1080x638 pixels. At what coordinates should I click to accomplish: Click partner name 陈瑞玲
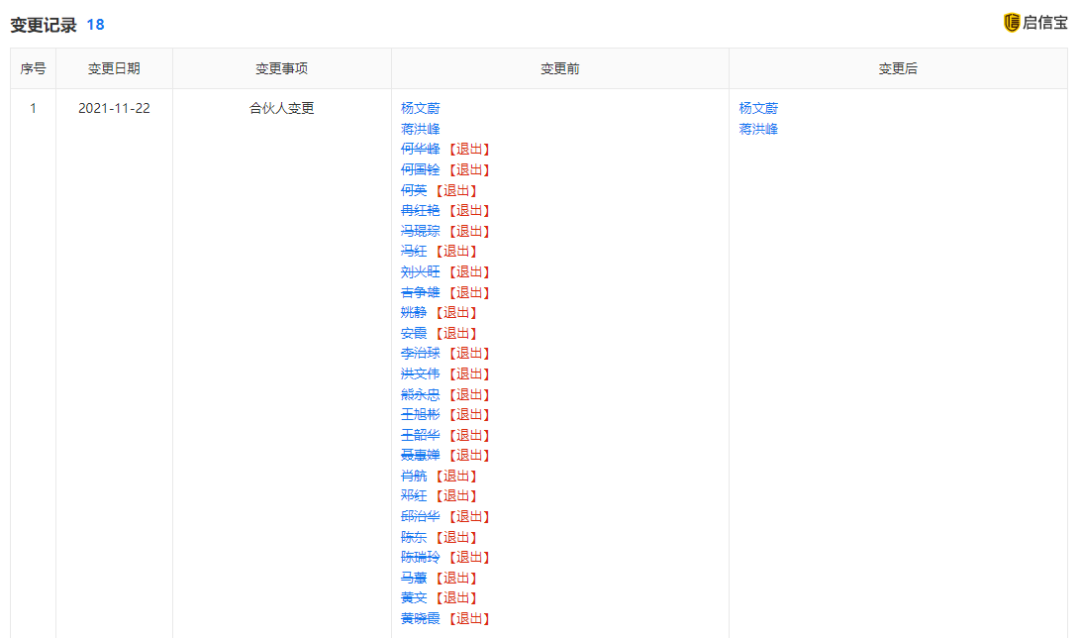420,557
